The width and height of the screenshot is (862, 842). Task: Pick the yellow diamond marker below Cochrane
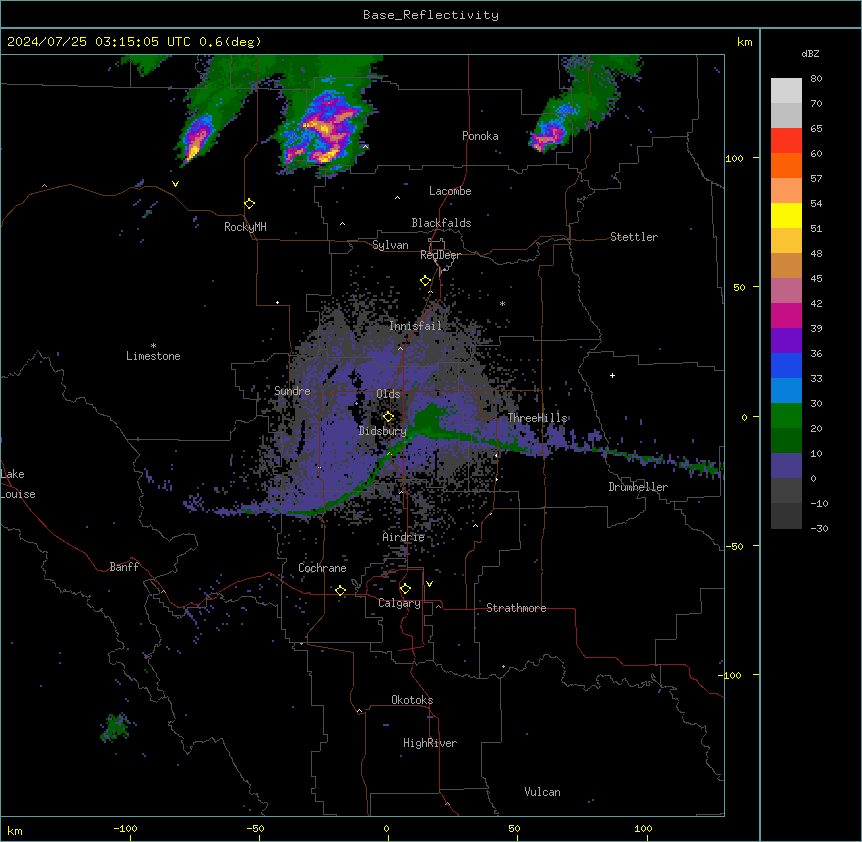(x=340, y=590)
